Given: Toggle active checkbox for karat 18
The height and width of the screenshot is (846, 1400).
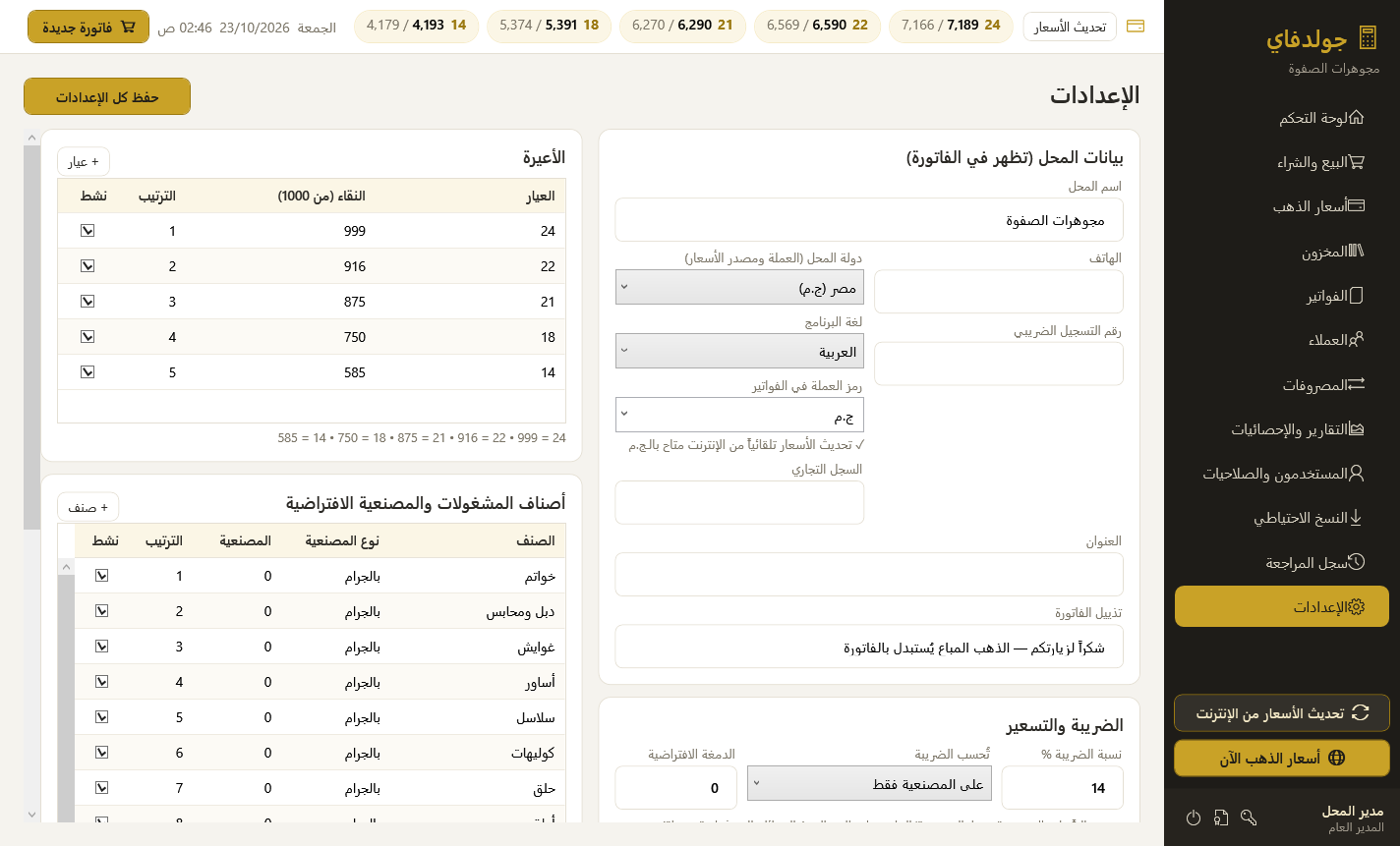Looking at the screenshot, I should click(x=87, y=337).
